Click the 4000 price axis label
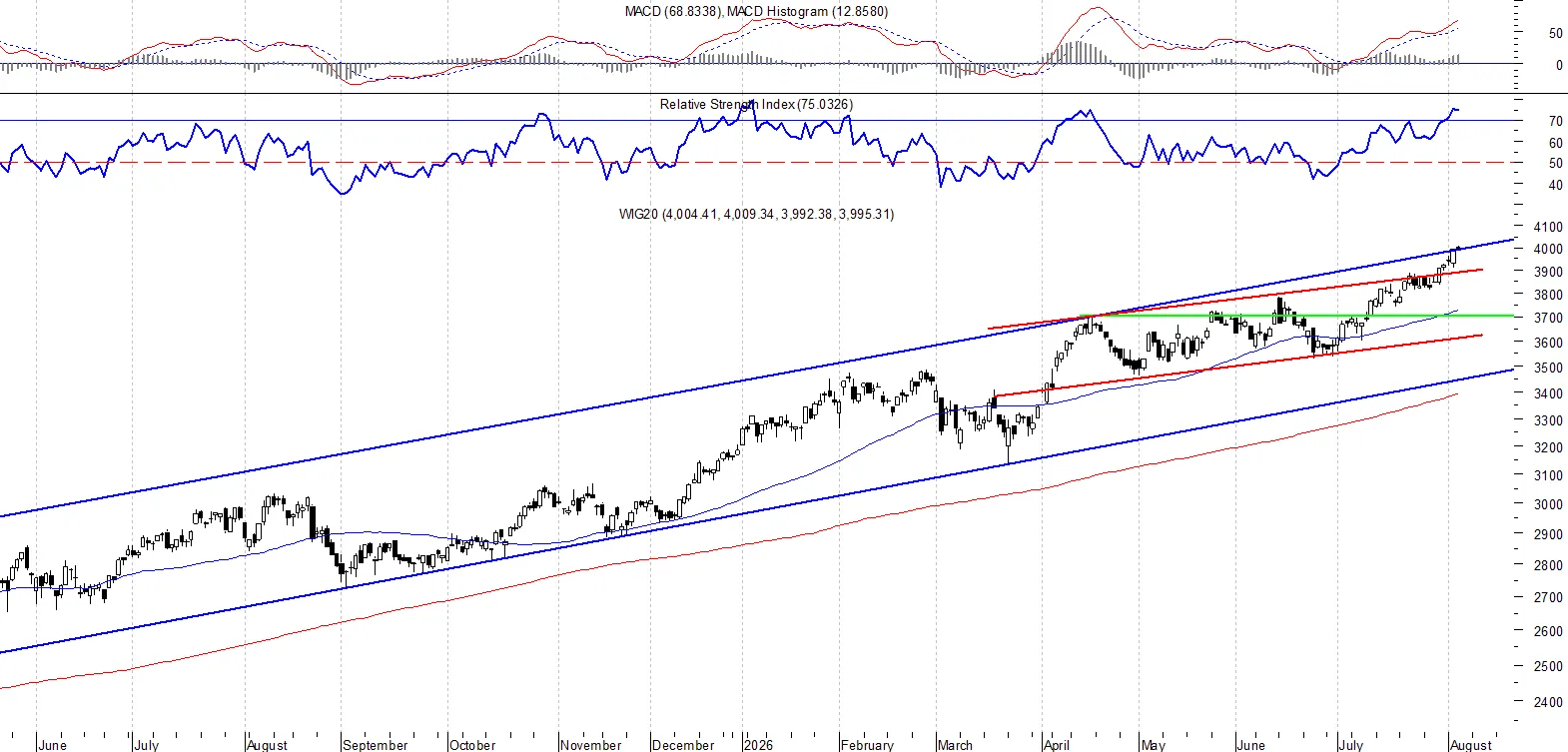 tap(1548, 249)
